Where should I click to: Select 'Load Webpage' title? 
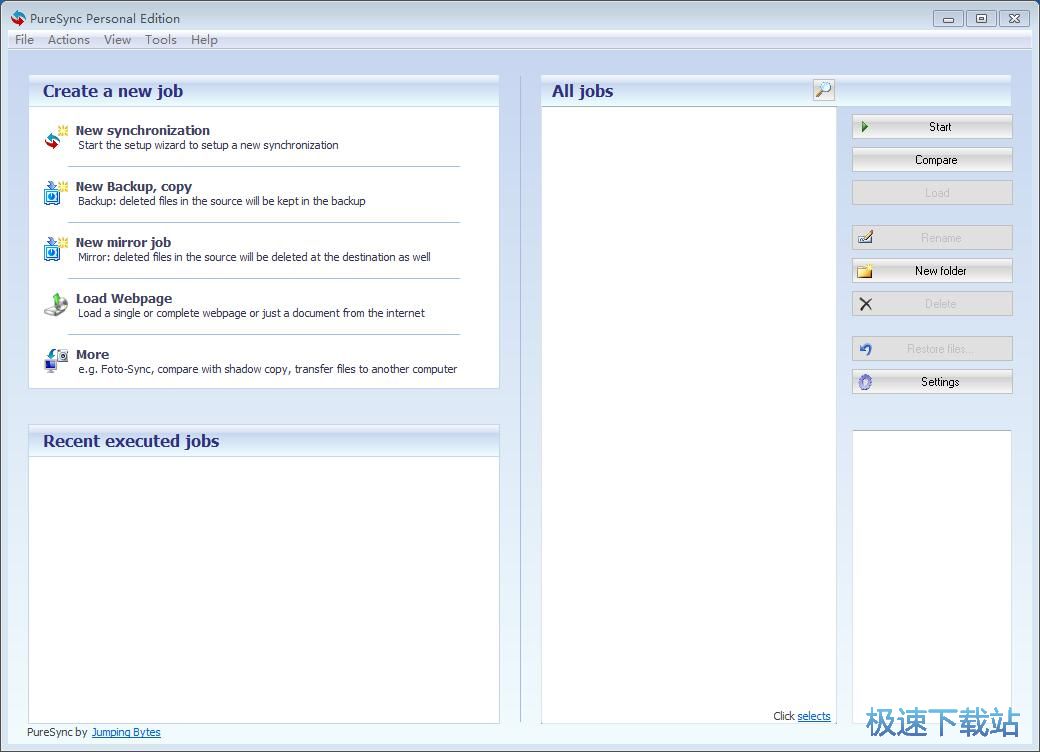click(124, 298)
